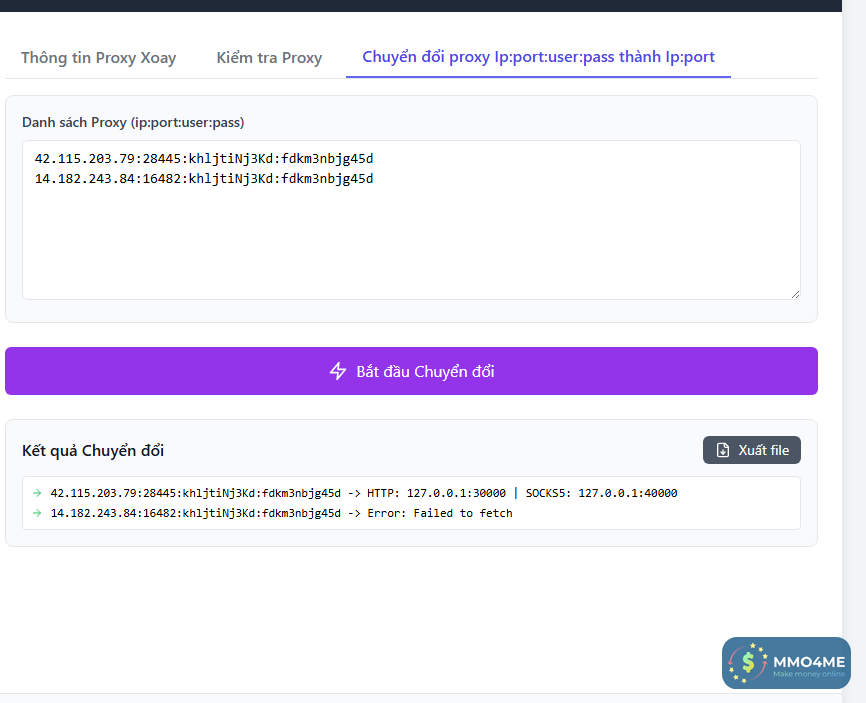Viewport: 866px width, 703px height.
Task: Click the MMO4ME Make money online text
Action: 809,665
